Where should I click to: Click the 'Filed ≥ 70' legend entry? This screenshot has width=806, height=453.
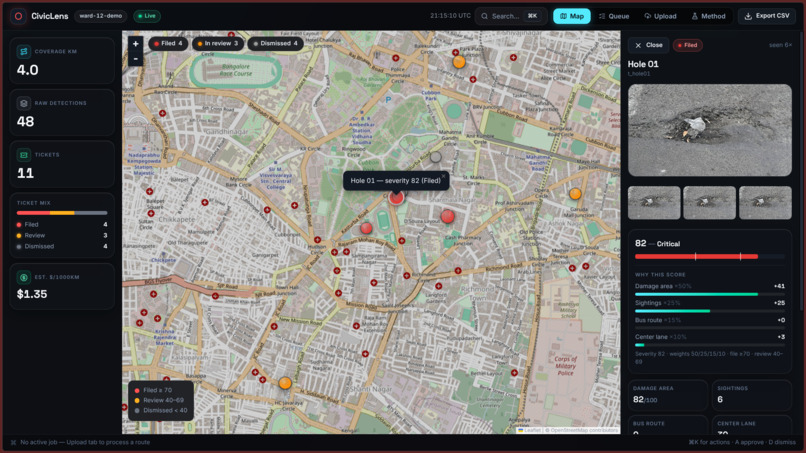coord(153,390)
